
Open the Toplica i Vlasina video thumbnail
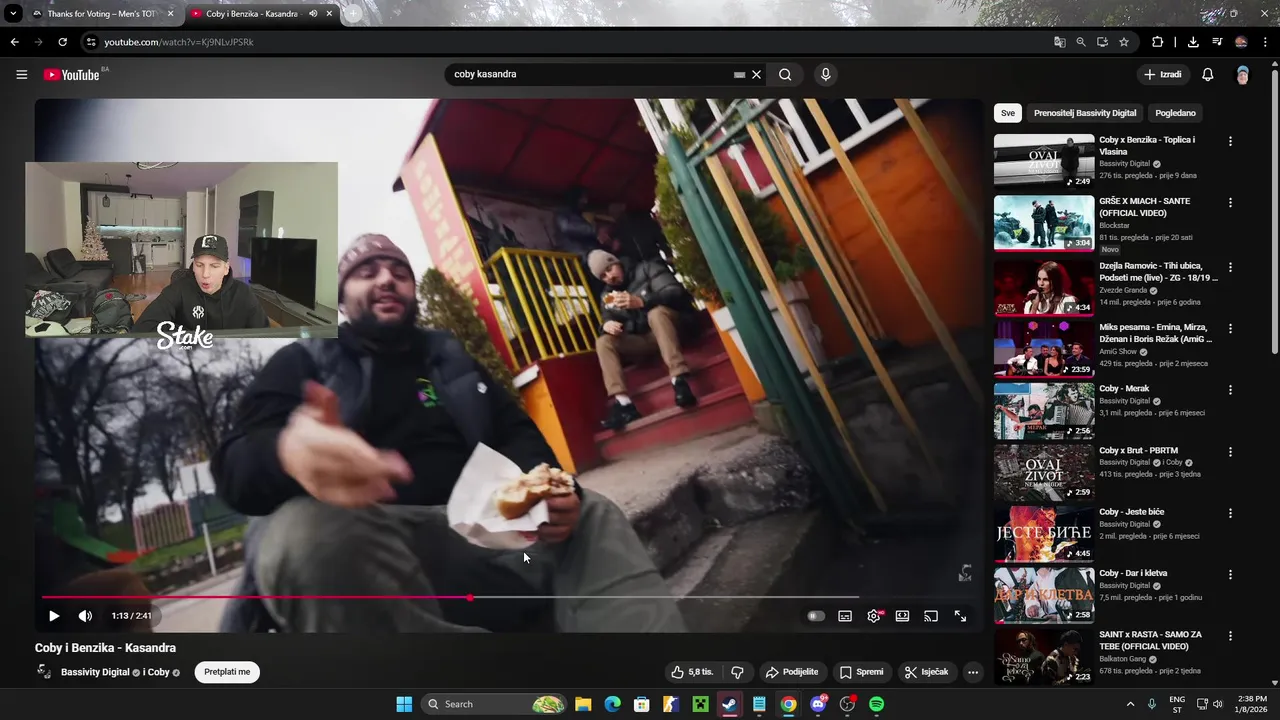point(1044,161)
